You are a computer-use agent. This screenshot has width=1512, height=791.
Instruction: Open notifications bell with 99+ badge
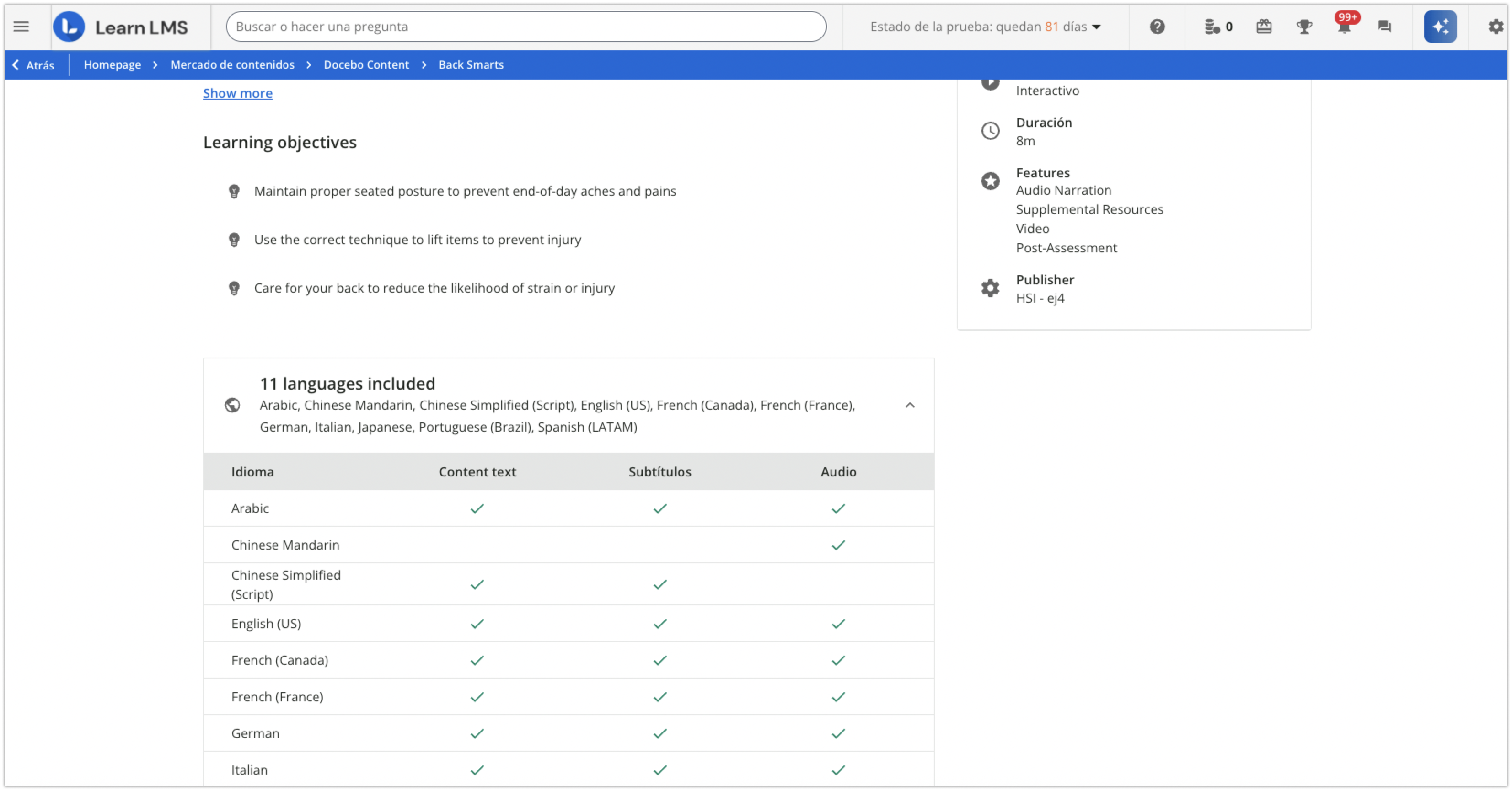point(1344,27)
